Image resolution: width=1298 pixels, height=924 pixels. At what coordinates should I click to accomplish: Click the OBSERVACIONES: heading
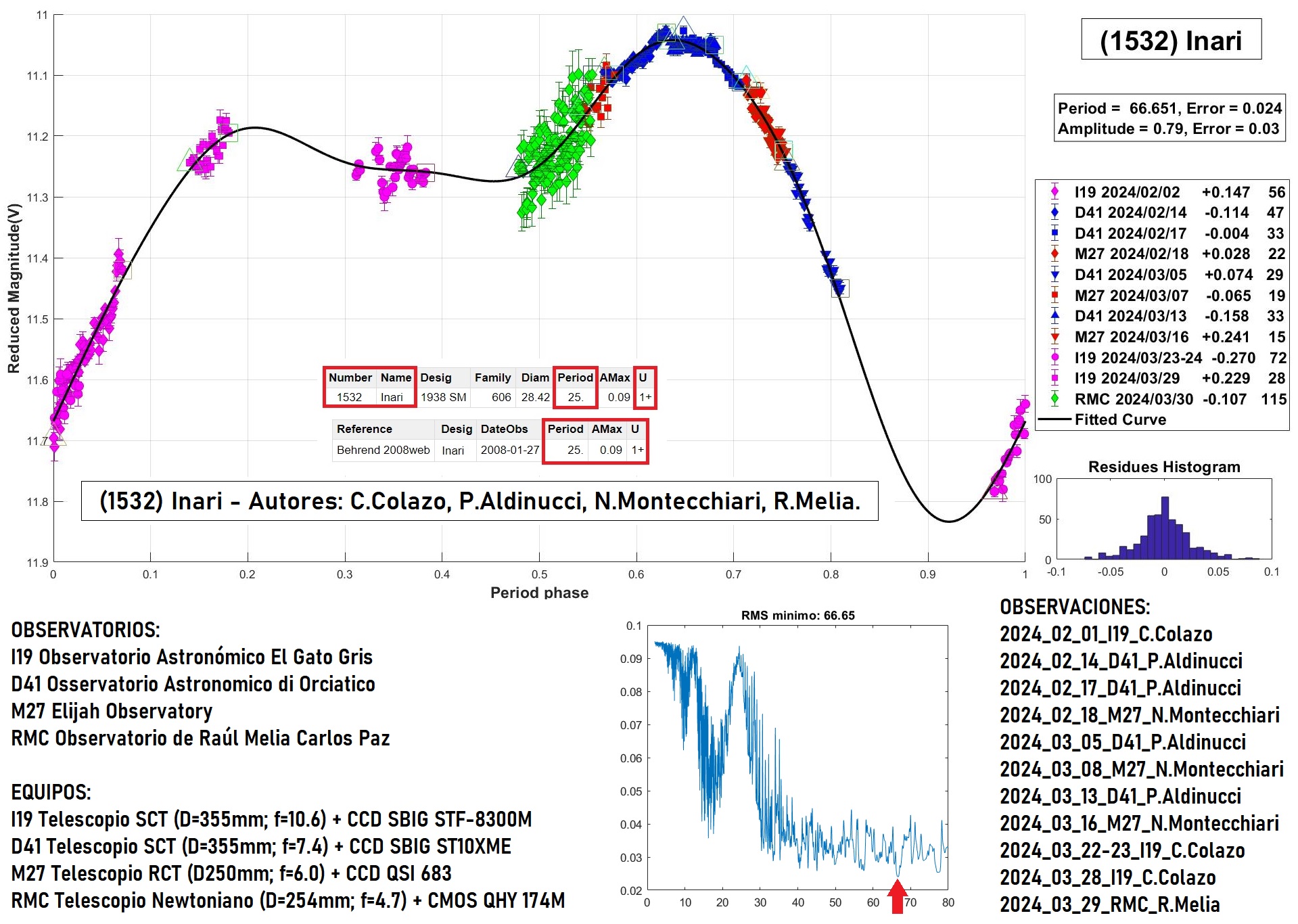click(x=1075, y=607)
